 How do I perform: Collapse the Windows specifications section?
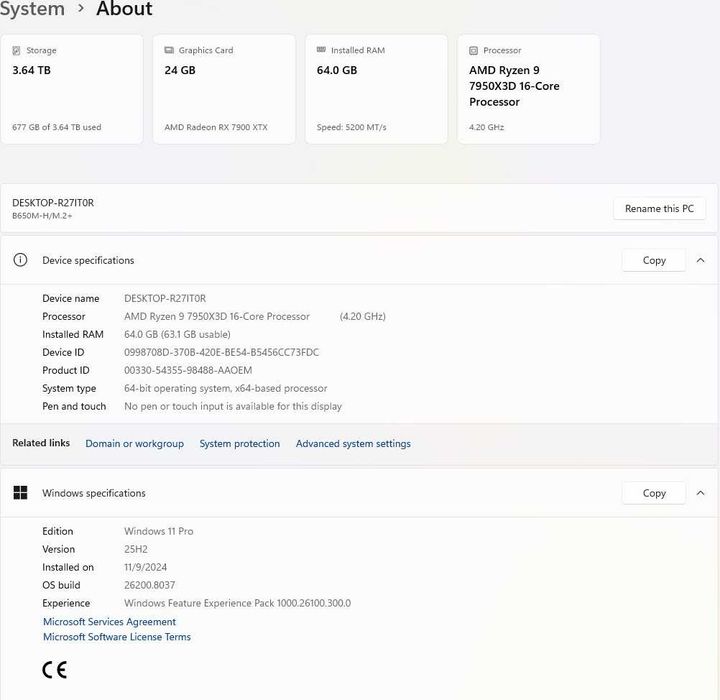700,493
